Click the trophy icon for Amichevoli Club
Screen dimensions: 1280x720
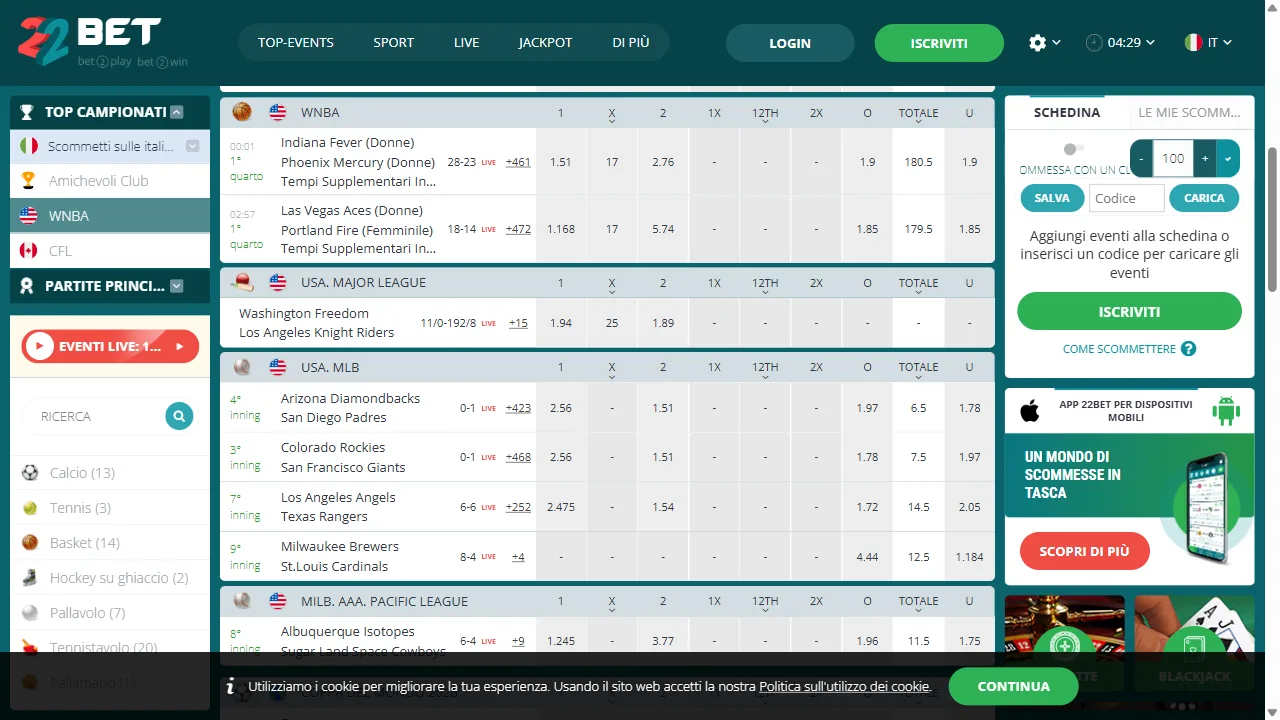[29, 181]
